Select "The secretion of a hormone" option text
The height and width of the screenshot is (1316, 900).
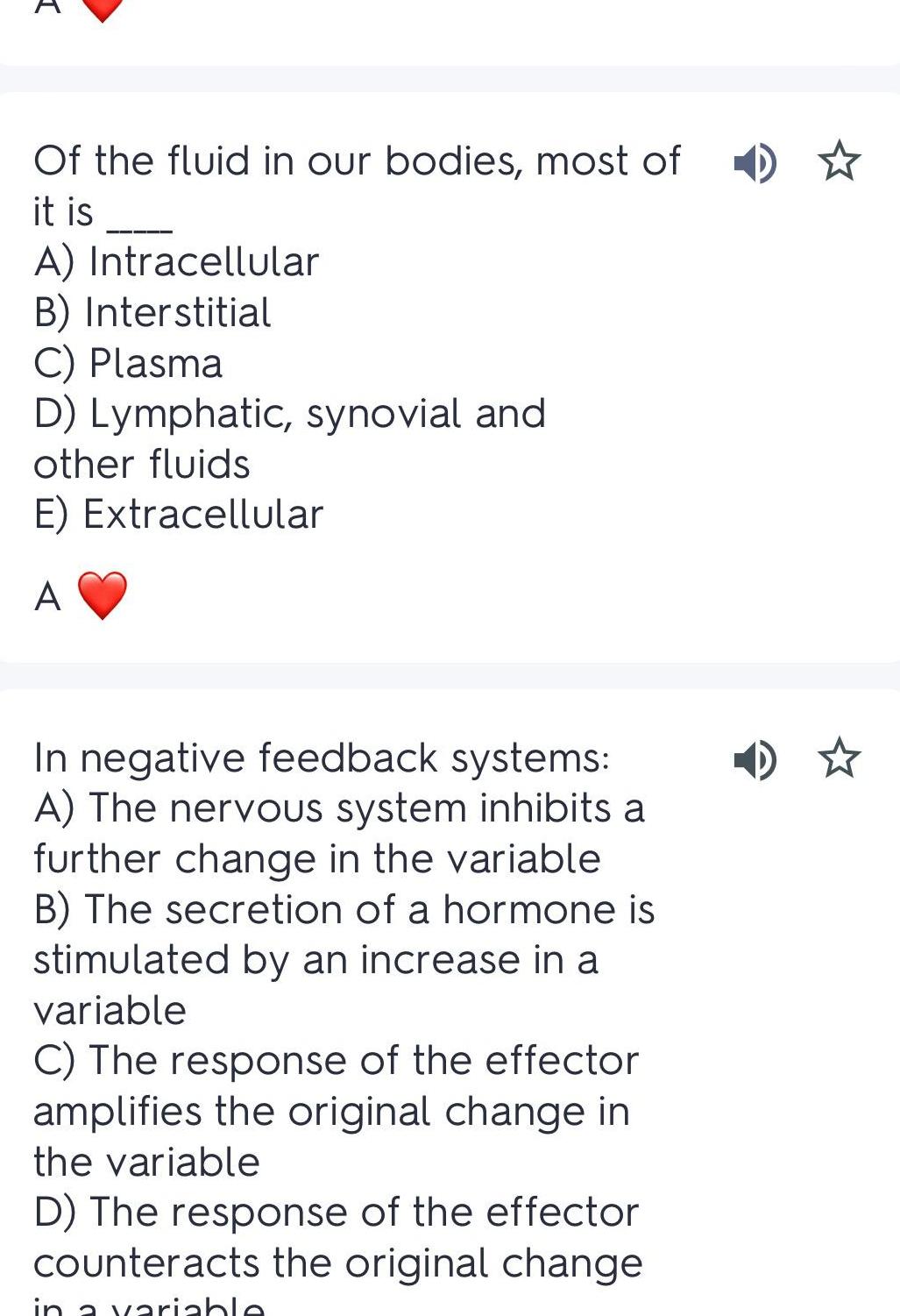[344, 959]
